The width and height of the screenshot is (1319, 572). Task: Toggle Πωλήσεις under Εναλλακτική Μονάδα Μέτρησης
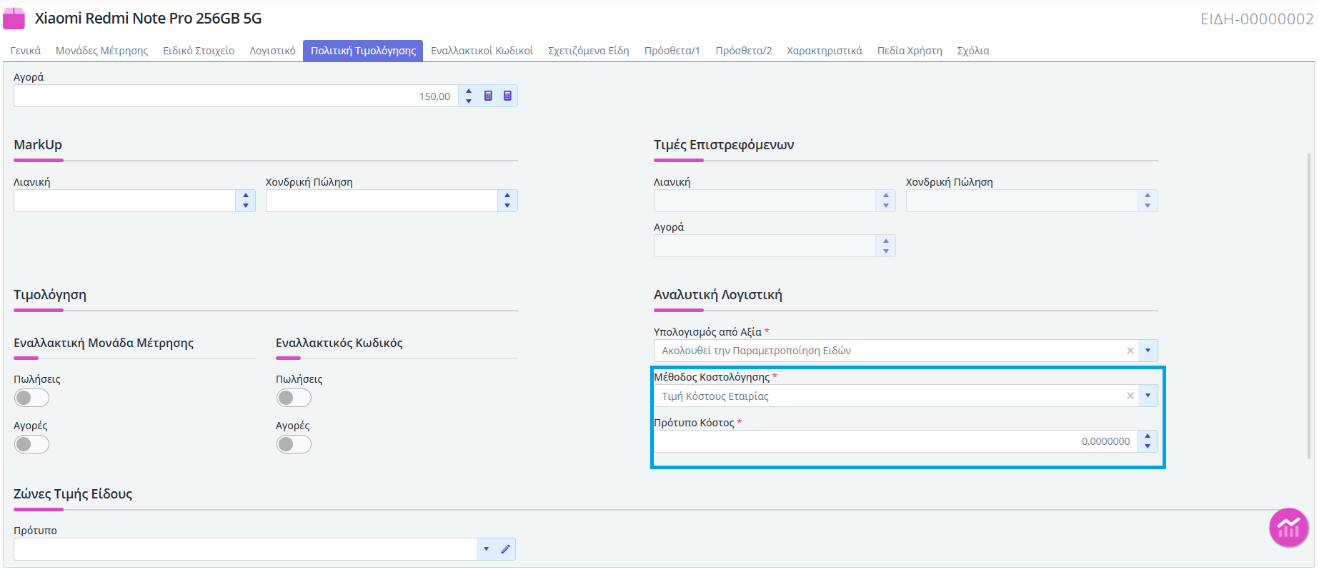click(x=31, y=398)
